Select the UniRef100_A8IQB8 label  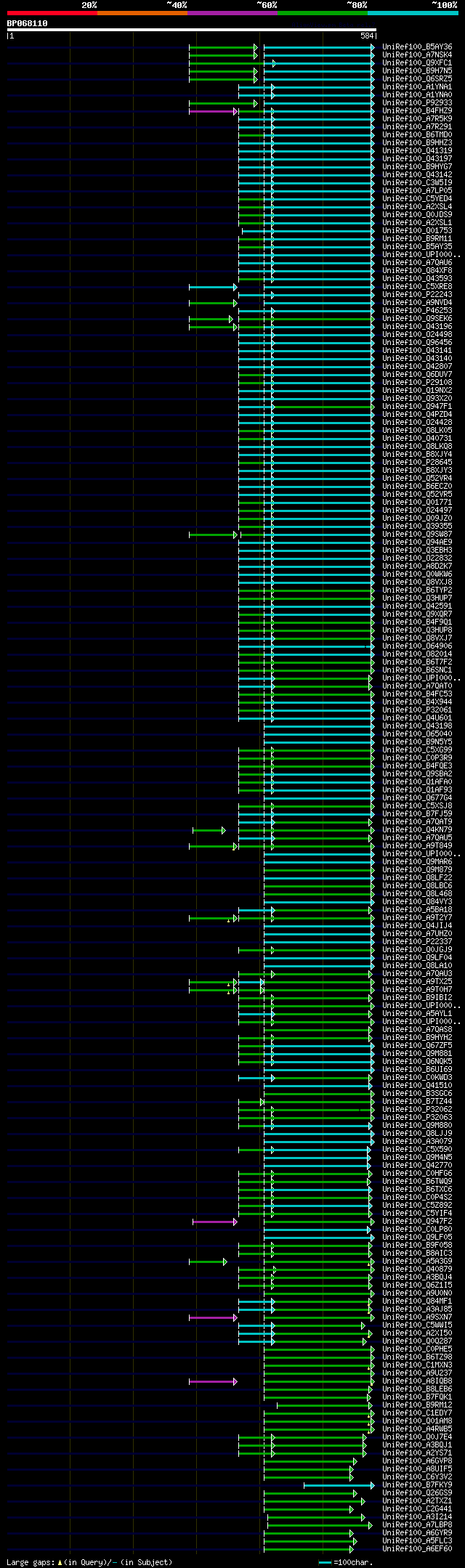point(417,1381)
